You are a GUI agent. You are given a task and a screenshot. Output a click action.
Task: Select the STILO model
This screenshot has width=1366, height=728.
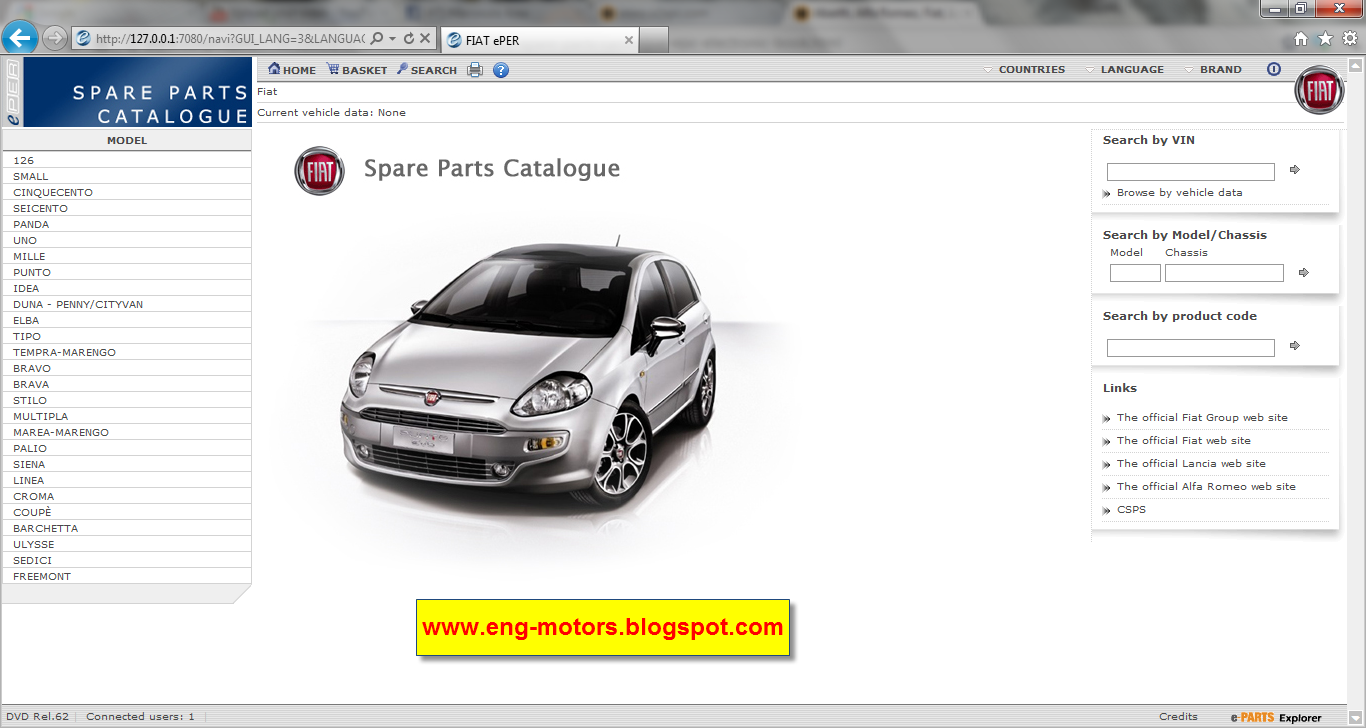coord(126,400)
